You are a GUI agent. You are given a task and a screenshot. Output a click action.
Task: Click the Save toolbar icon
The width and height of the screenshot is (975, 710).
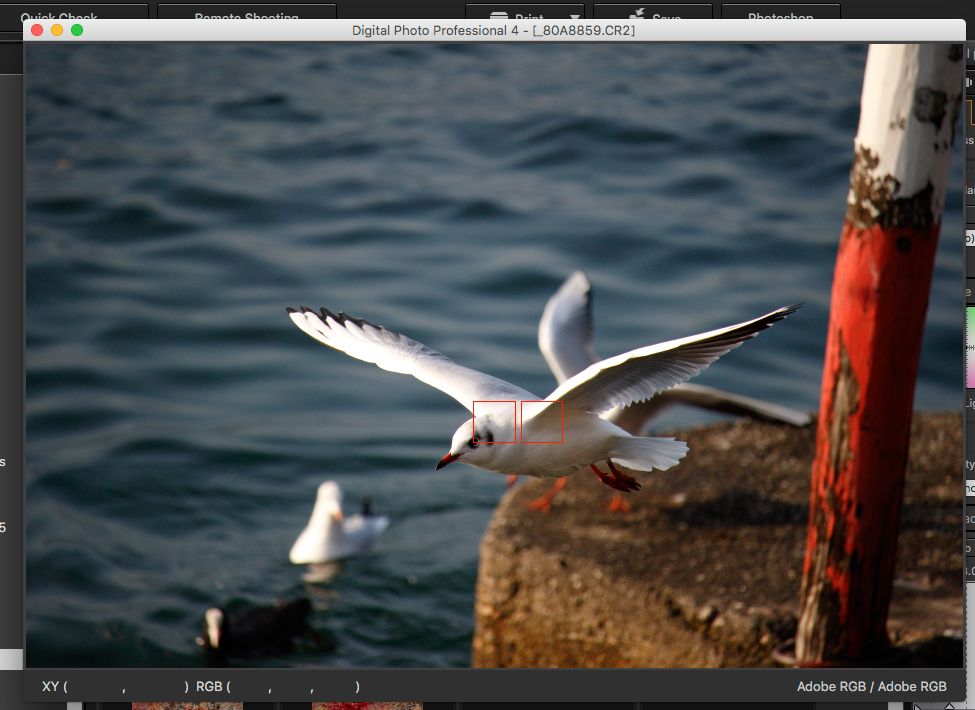637,16
